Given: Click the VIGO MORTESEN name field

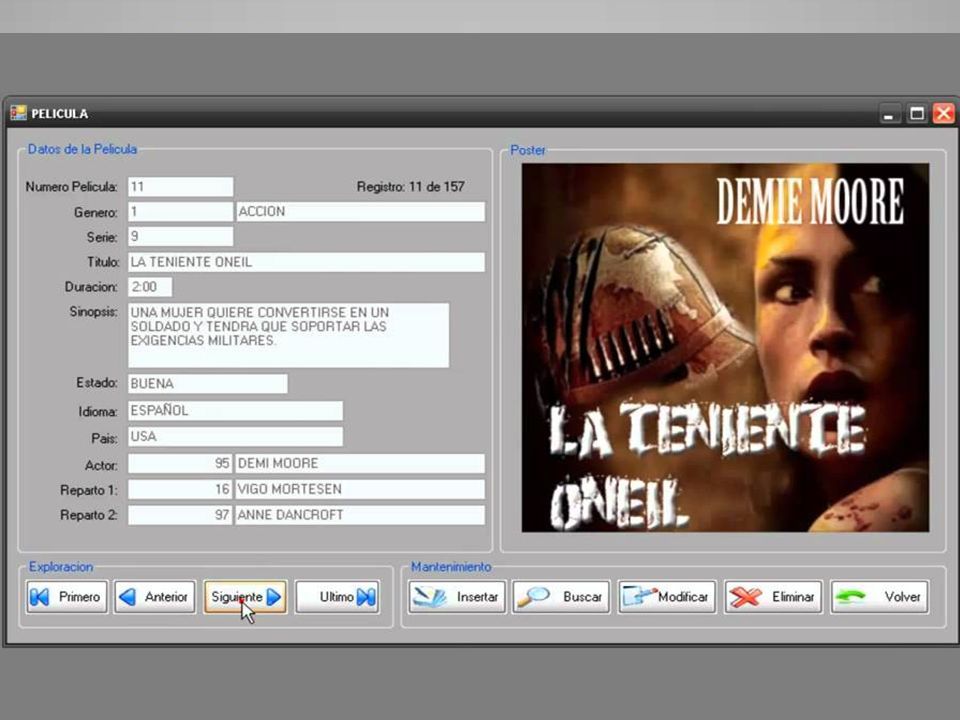Looking at the screenshot, I should tap(360, 489).
